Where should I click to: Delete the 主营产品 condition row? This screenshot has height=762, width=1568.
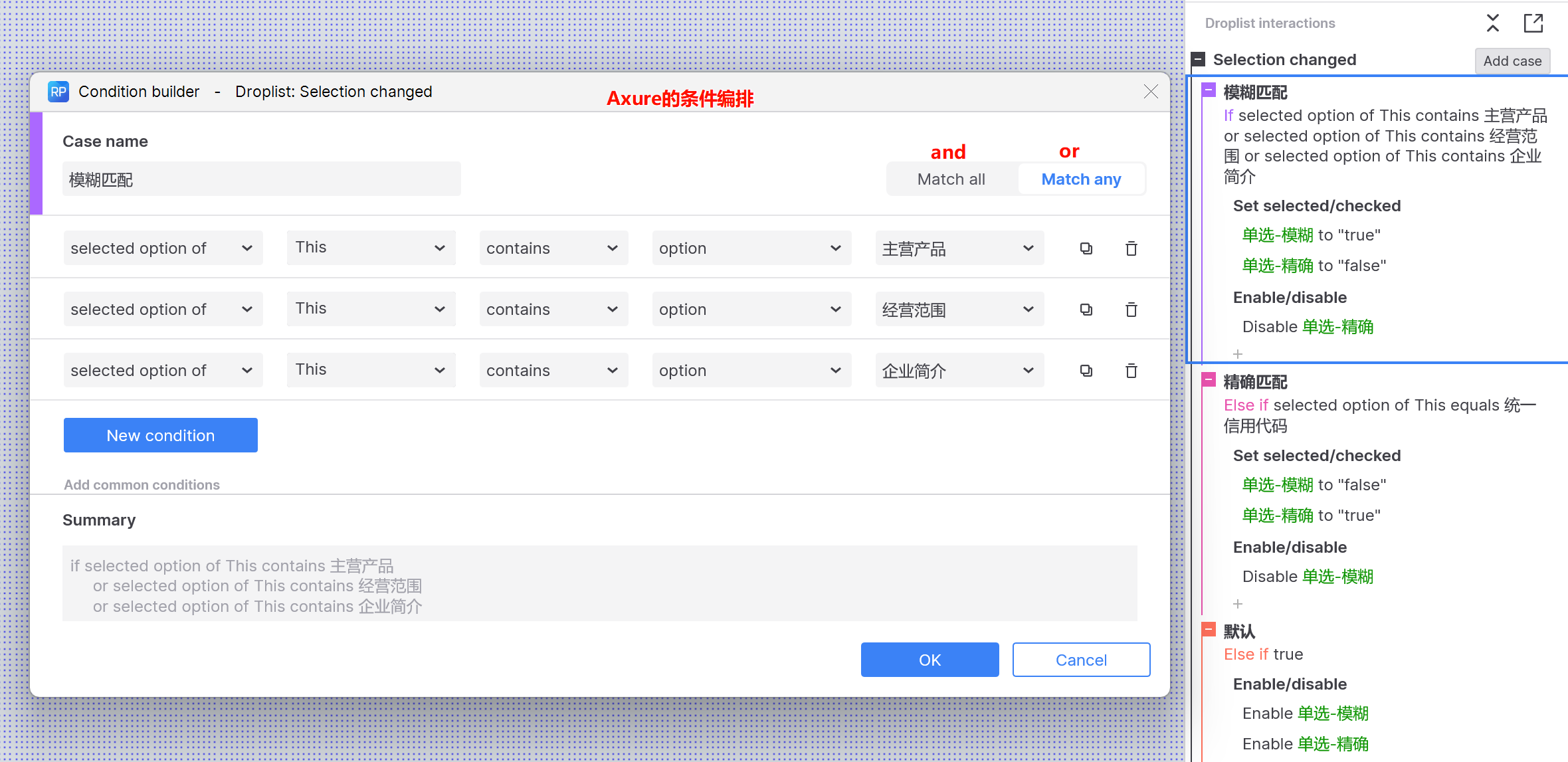coord(1131,248)
